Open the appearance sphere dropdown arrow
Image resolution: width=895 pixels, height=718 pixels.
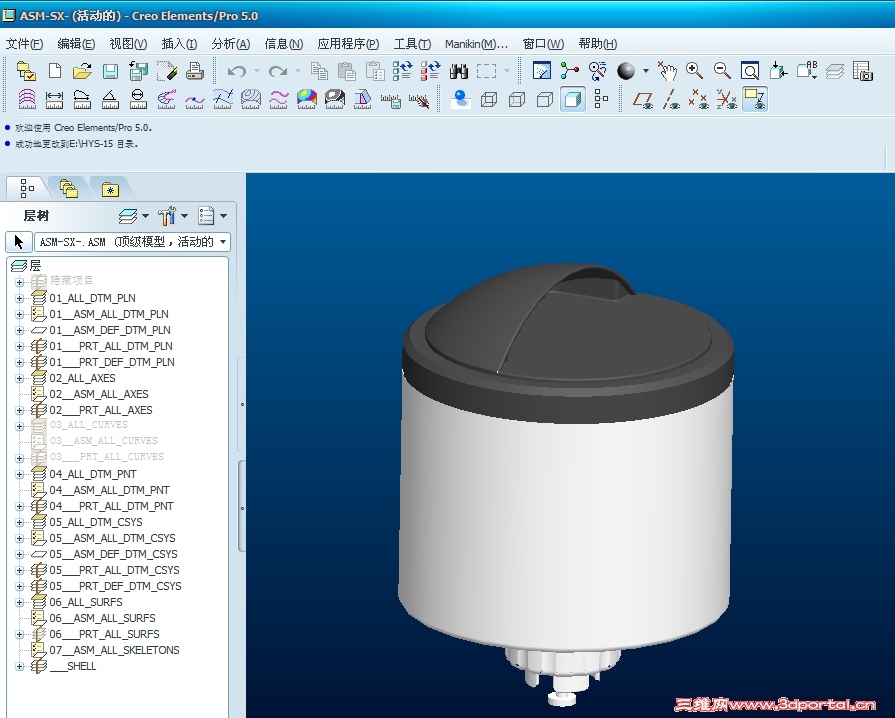[x=646, y=71]
